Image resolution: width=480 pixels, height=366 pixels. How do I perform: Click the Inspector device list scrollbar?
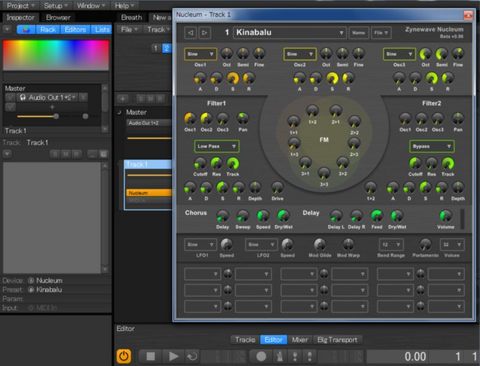point(105,217)
